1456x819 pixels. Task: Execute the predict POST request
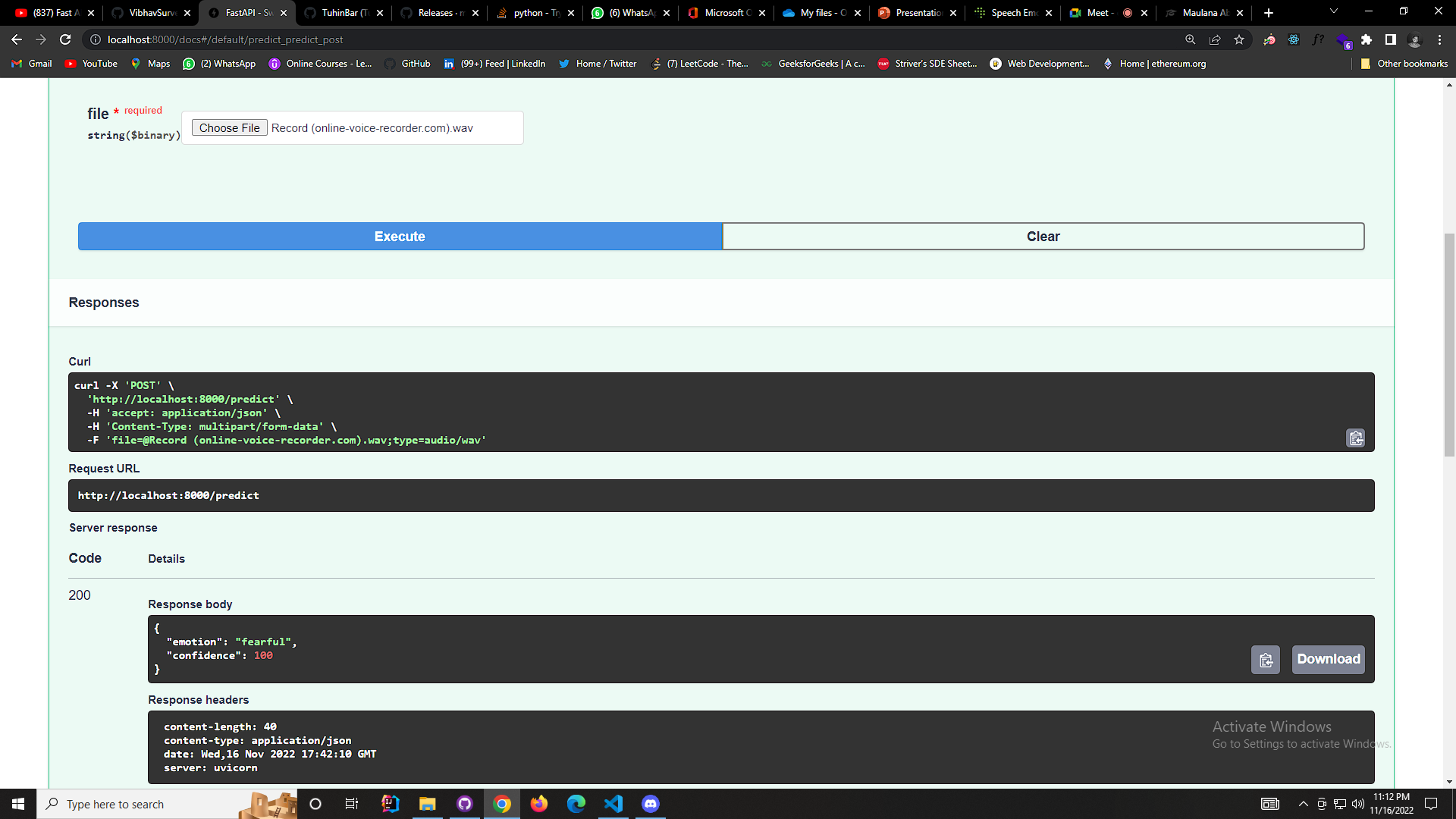400,236
